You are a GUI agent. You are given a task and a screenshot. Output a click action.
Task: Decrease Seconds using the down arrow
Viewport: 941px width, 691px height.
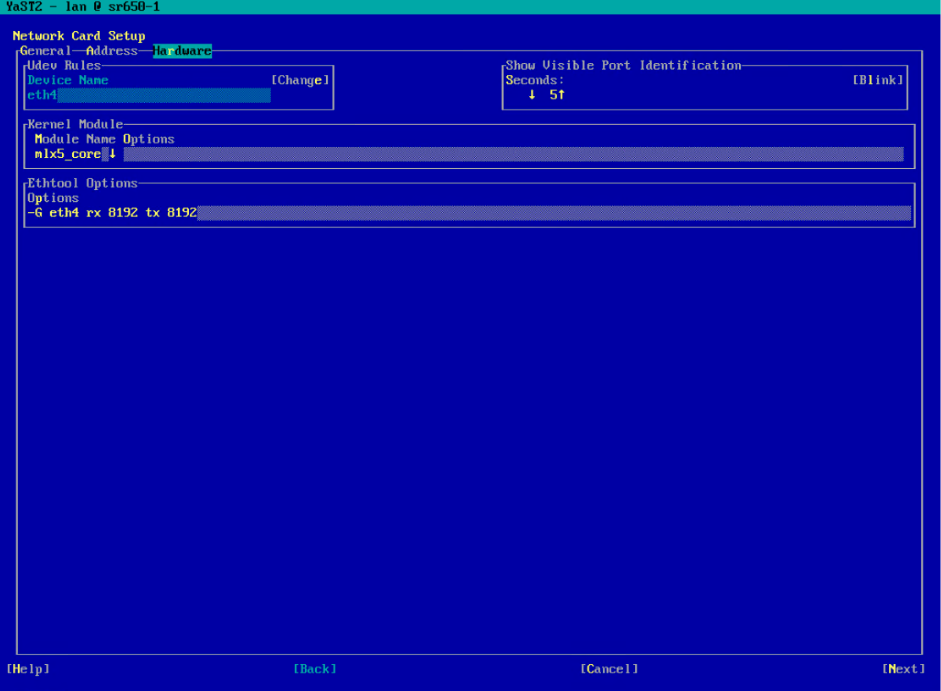(532, 95)
